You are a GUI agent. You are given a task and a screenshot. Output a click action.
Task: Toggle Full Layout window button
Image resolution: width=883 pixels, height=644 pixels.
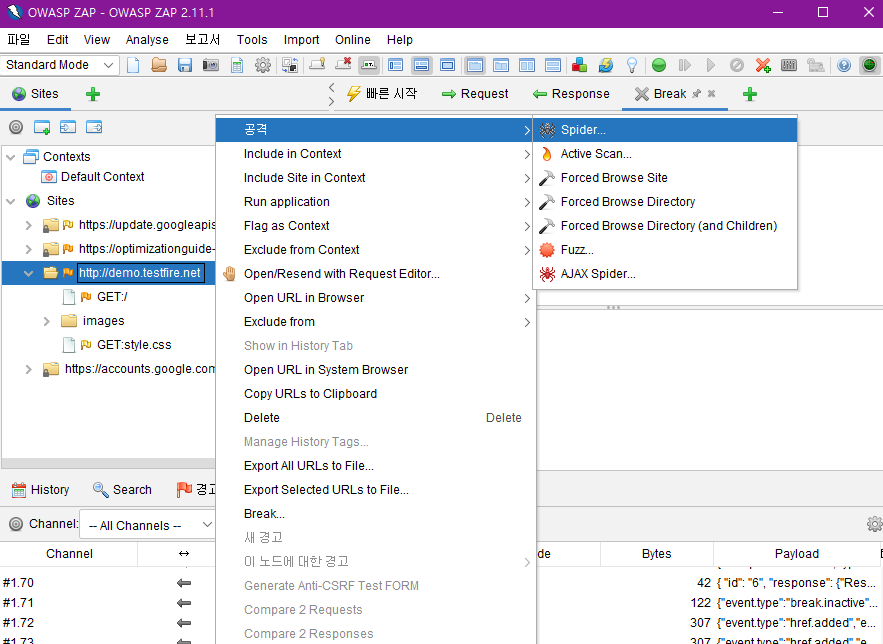click(x=448, y=65)
